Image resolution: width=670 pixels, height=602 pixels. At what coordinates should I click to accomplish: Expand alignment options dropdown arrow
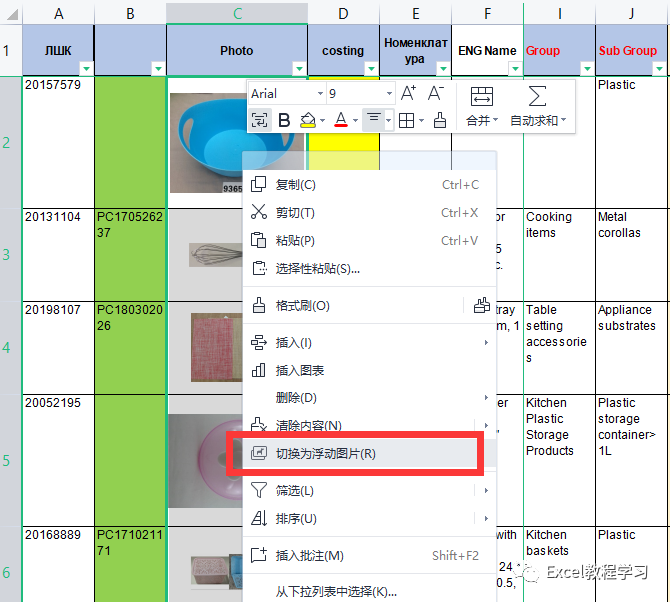[388, 121]
